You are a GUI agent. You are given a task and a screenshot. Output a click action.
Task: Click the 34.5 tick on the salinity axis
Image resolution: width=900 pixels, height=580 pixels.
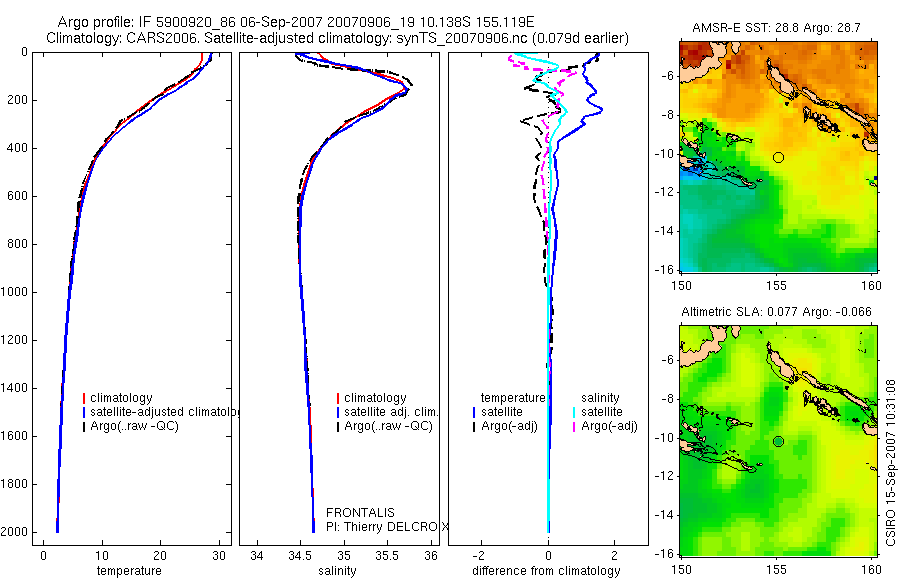coord(300,556)
